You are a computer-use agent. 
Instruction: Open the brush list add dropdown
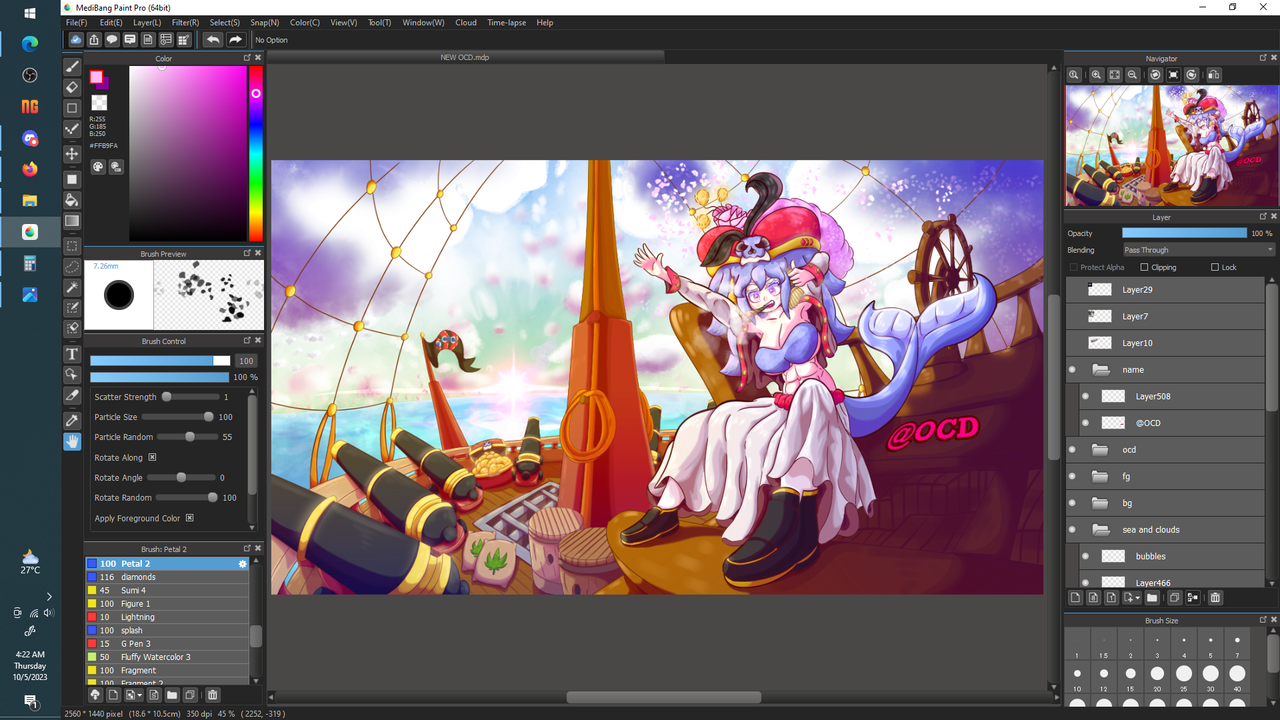coord(133,694)
